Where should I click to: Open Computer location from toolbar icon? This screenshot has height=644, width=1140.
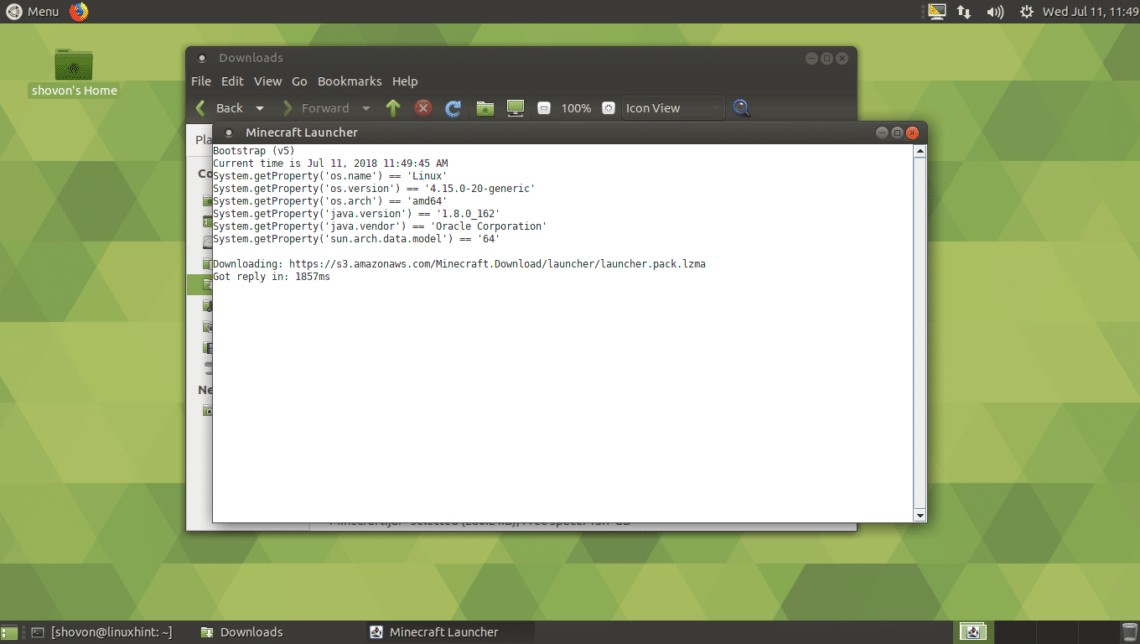point(515,108)
